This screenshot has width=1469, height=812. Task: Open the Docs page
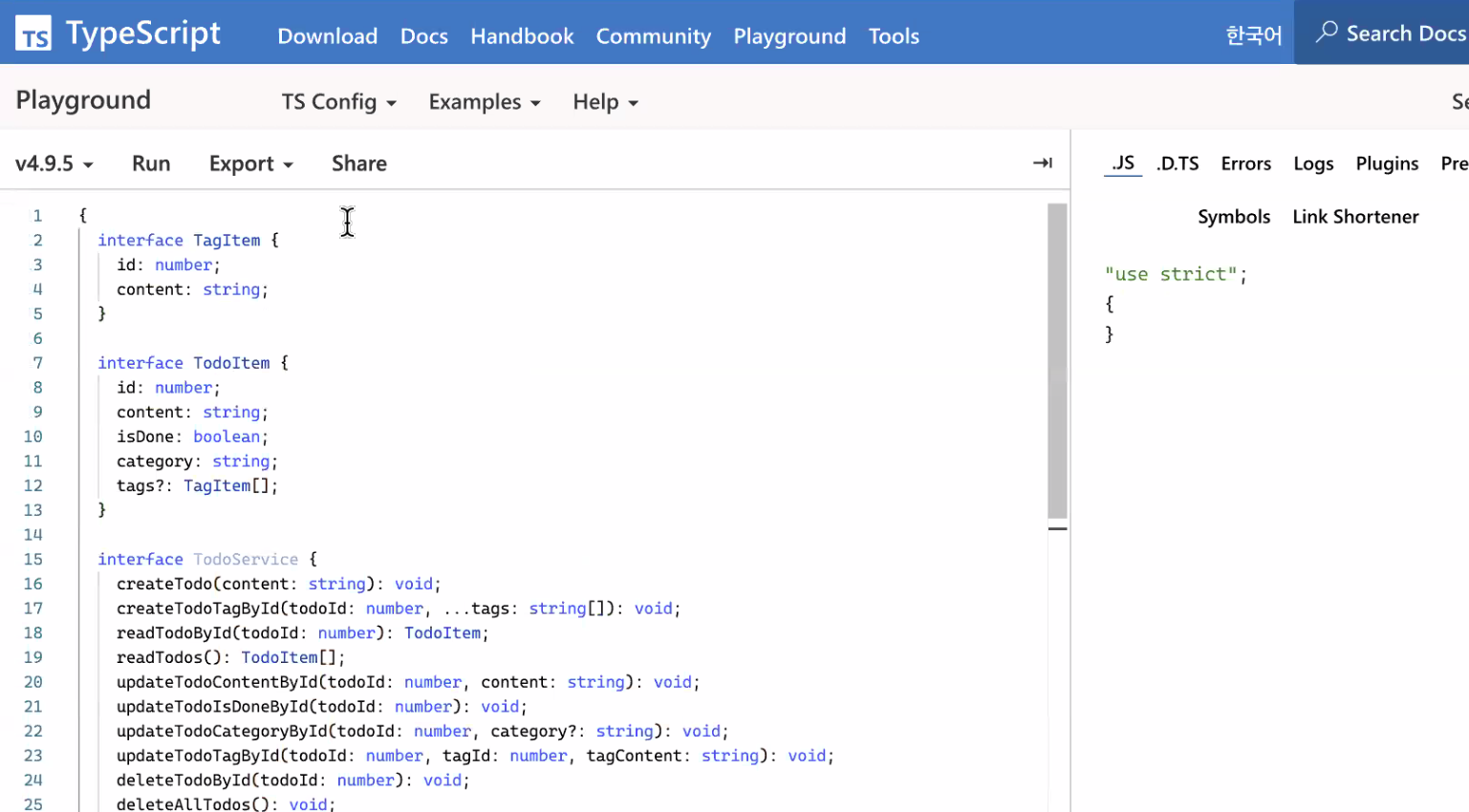click(424, 36)
